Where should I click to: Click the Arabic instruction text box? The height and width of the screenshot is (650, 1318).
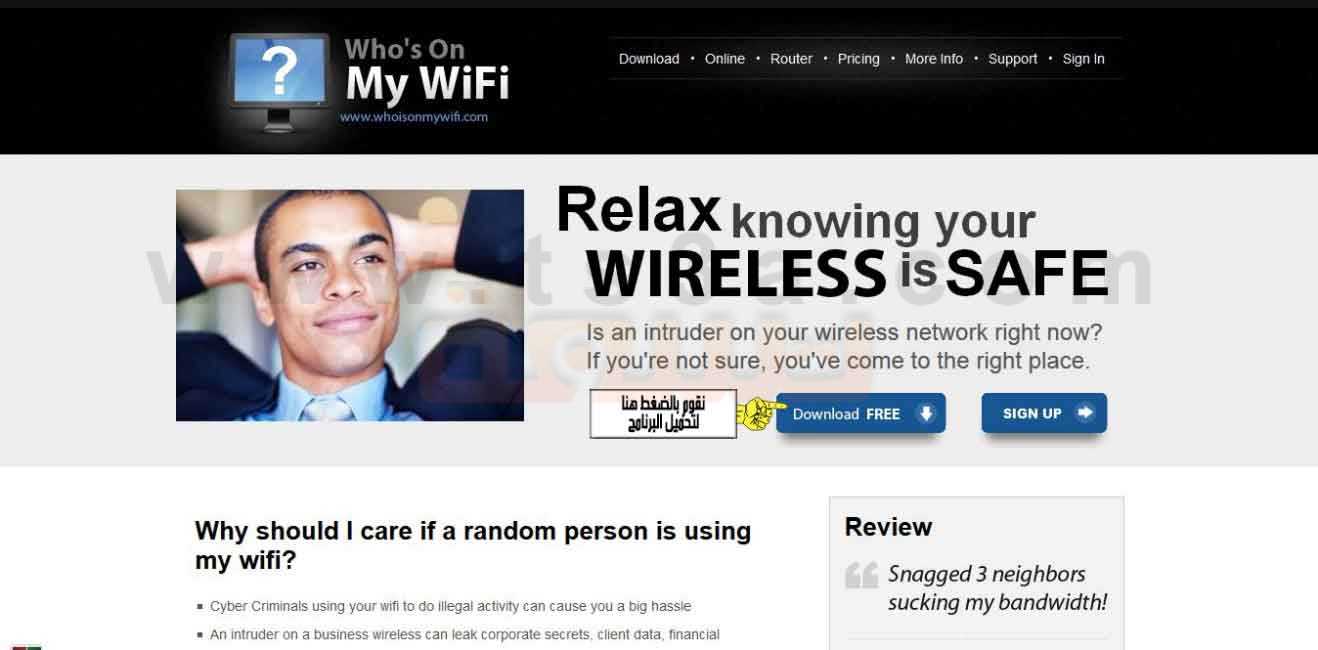pos(663,413)
